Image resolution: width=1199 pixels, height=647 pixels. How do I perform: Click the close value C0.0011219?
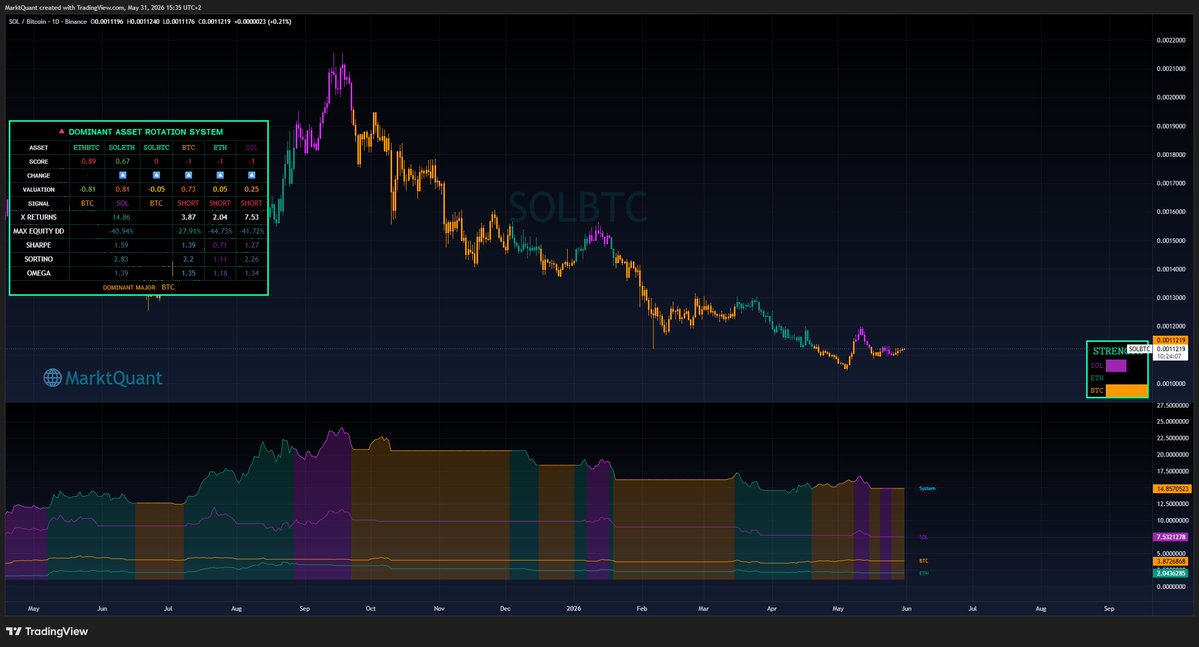tap(215, 21)
